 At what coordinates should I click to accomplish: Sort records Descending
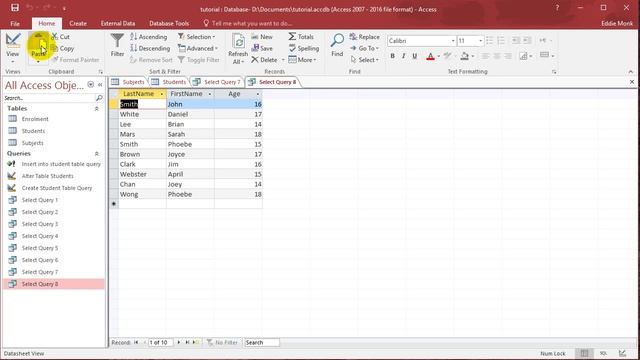[x=150, y=48]
